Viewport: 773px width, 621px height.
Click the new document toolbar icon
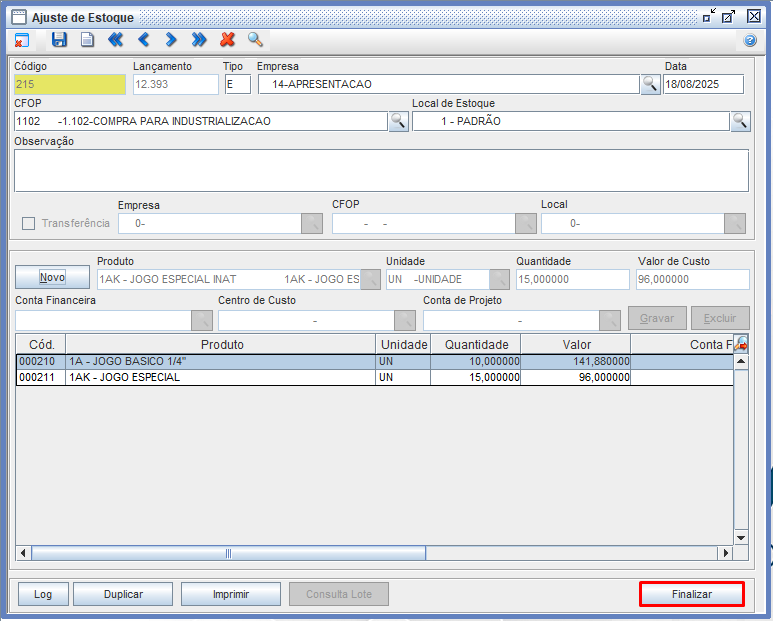pos(87,40)
